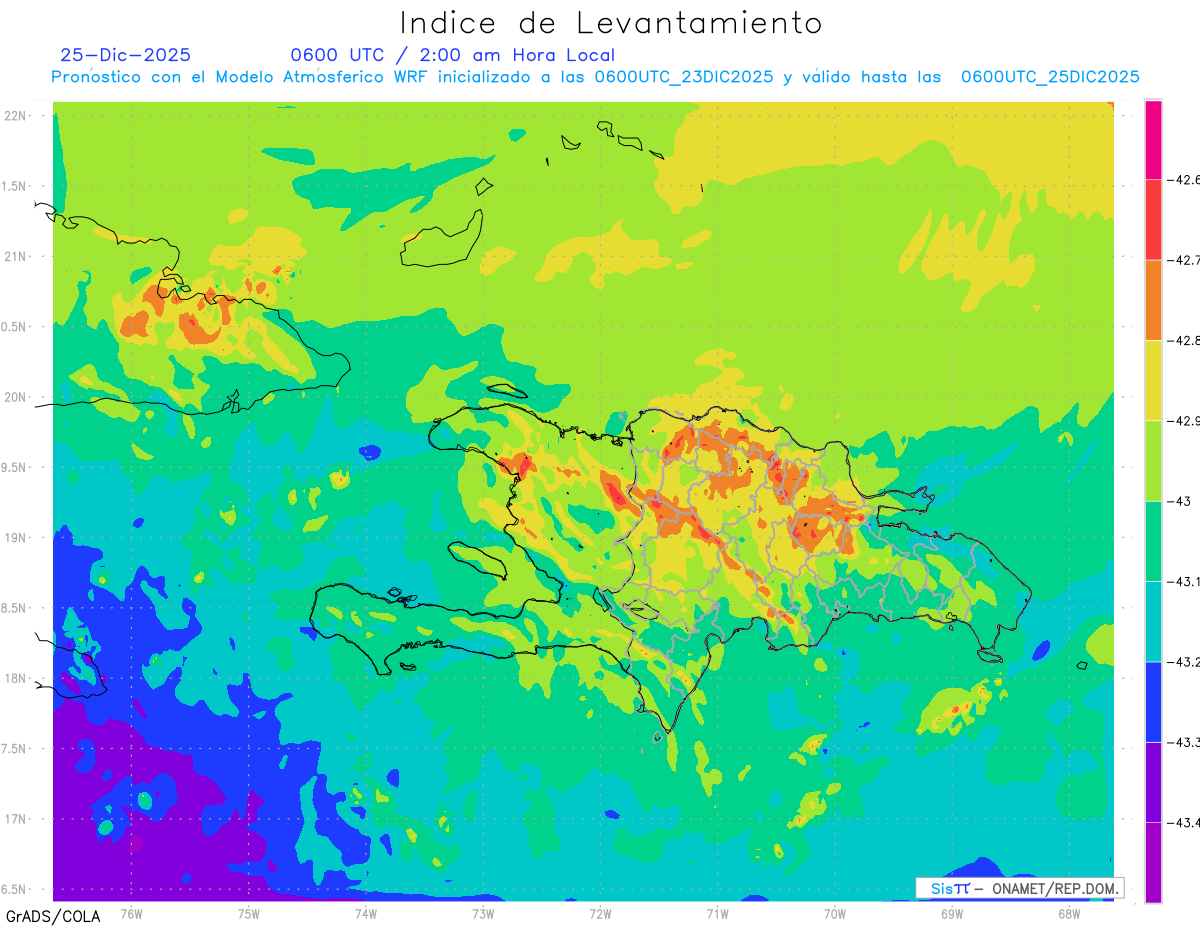Image resolution: width=1200 pixels, height=927 pixels.
Task: Click the '76W' longitude label
Action: [131, 913]
